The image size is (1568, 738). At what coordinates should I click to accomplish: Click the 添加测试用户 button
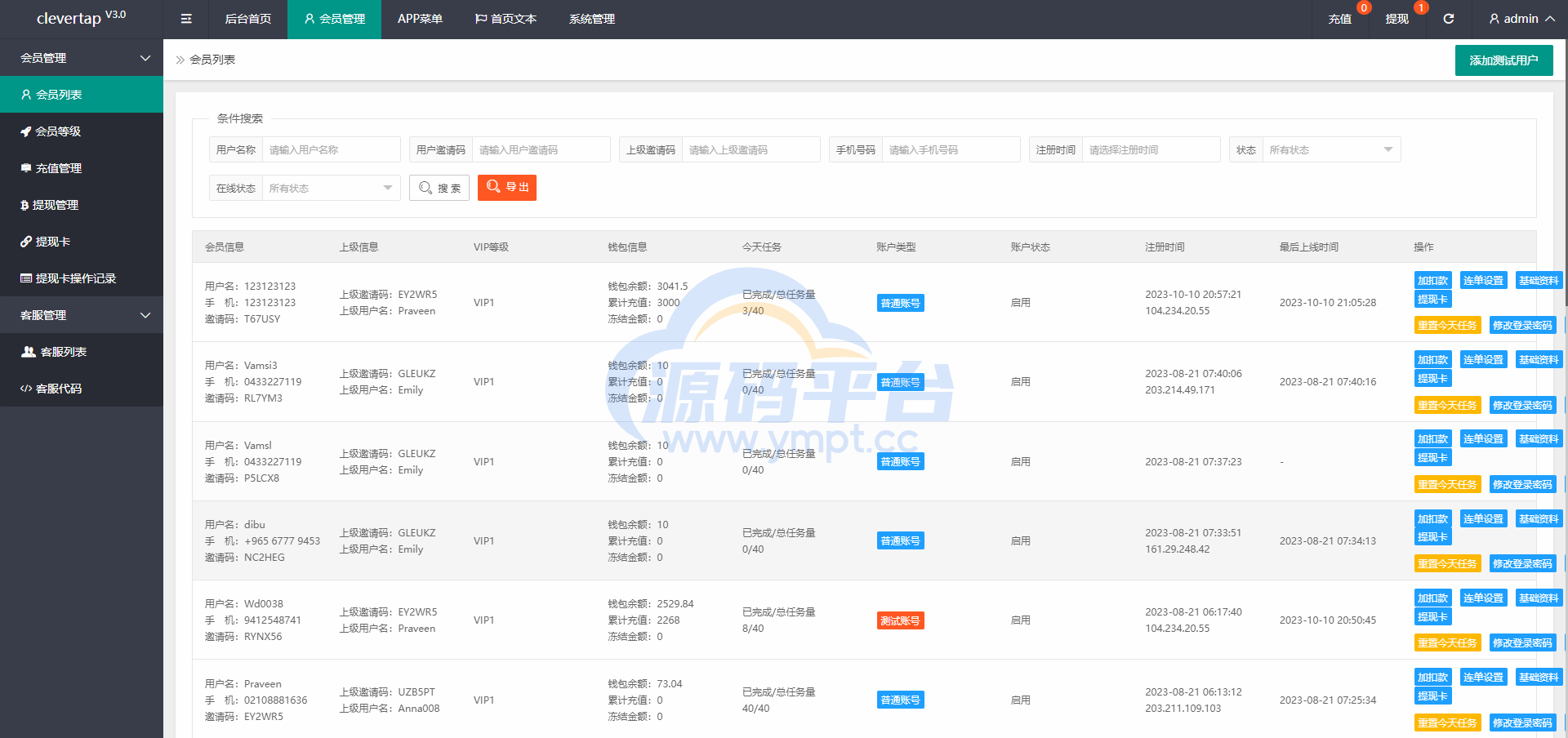click(x=1503, y=60)
